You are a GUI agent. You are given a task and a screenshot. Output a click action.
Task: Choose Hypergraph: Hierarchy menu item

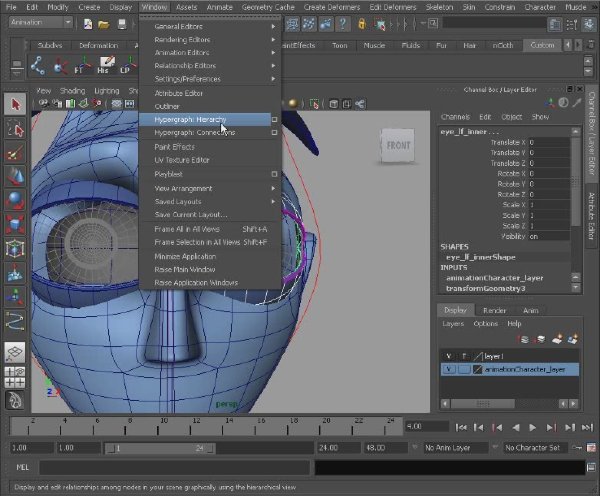(205, 119)
